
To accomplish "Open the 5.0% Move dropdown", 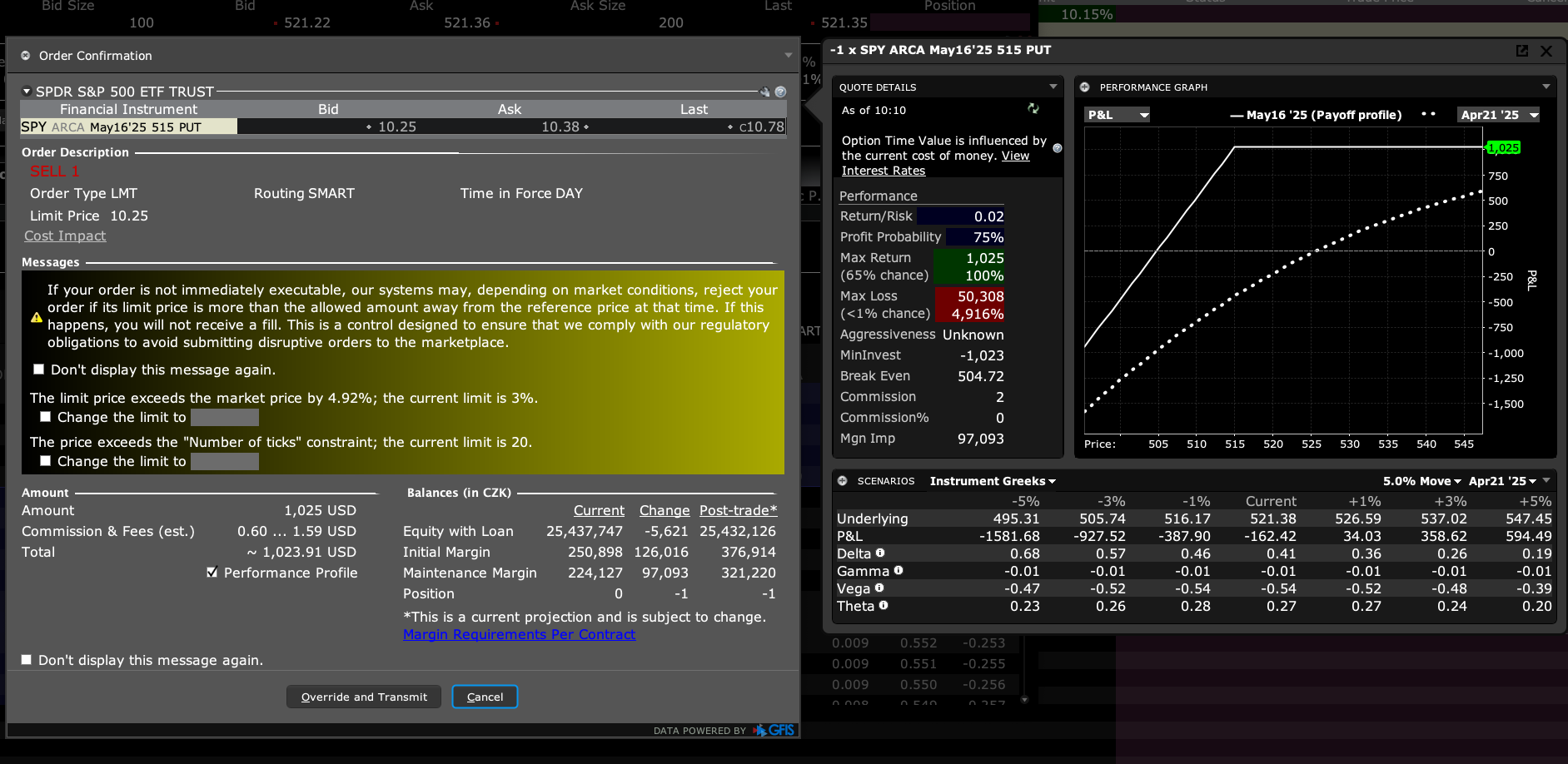I will pos(1421,481).
